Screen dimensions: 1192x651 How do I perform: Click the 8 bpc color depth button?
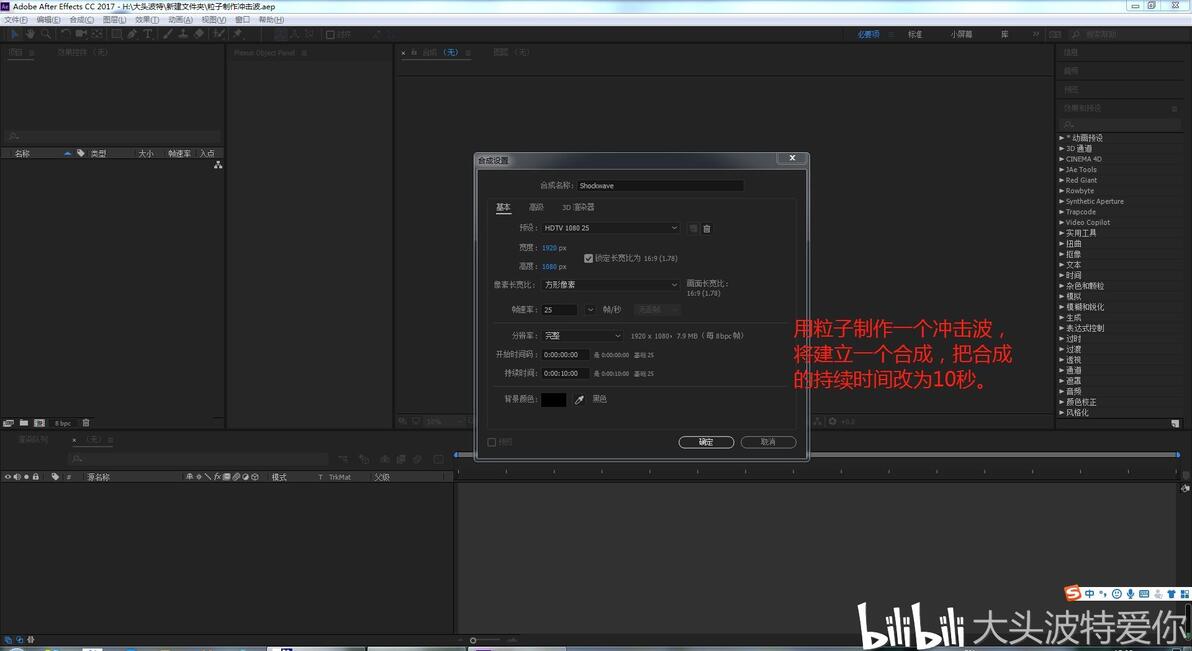point(62,423)
